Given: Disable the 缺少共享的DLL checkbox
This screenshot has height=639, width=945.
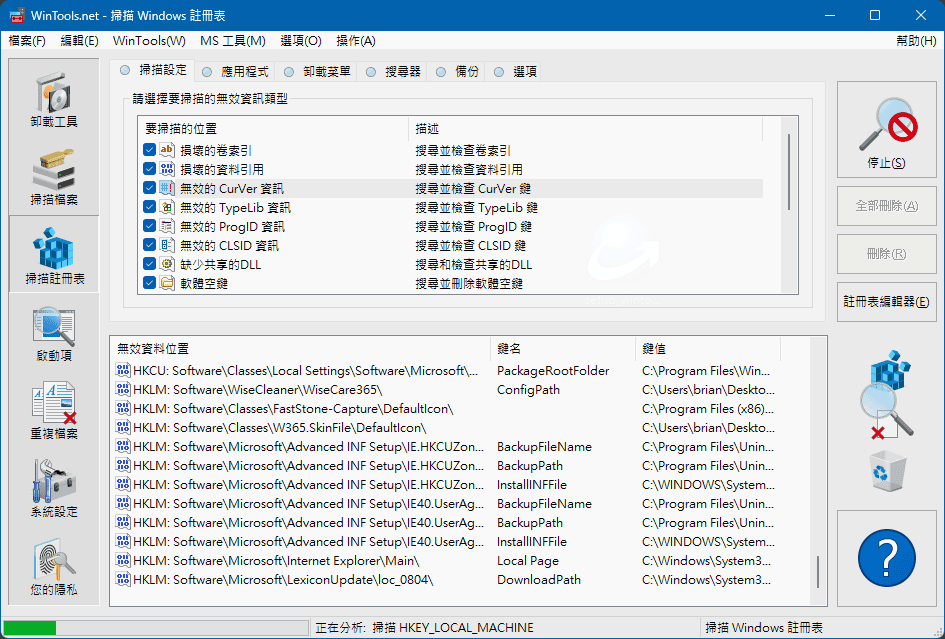Looking at the screenshot, I should click(149, 264).
